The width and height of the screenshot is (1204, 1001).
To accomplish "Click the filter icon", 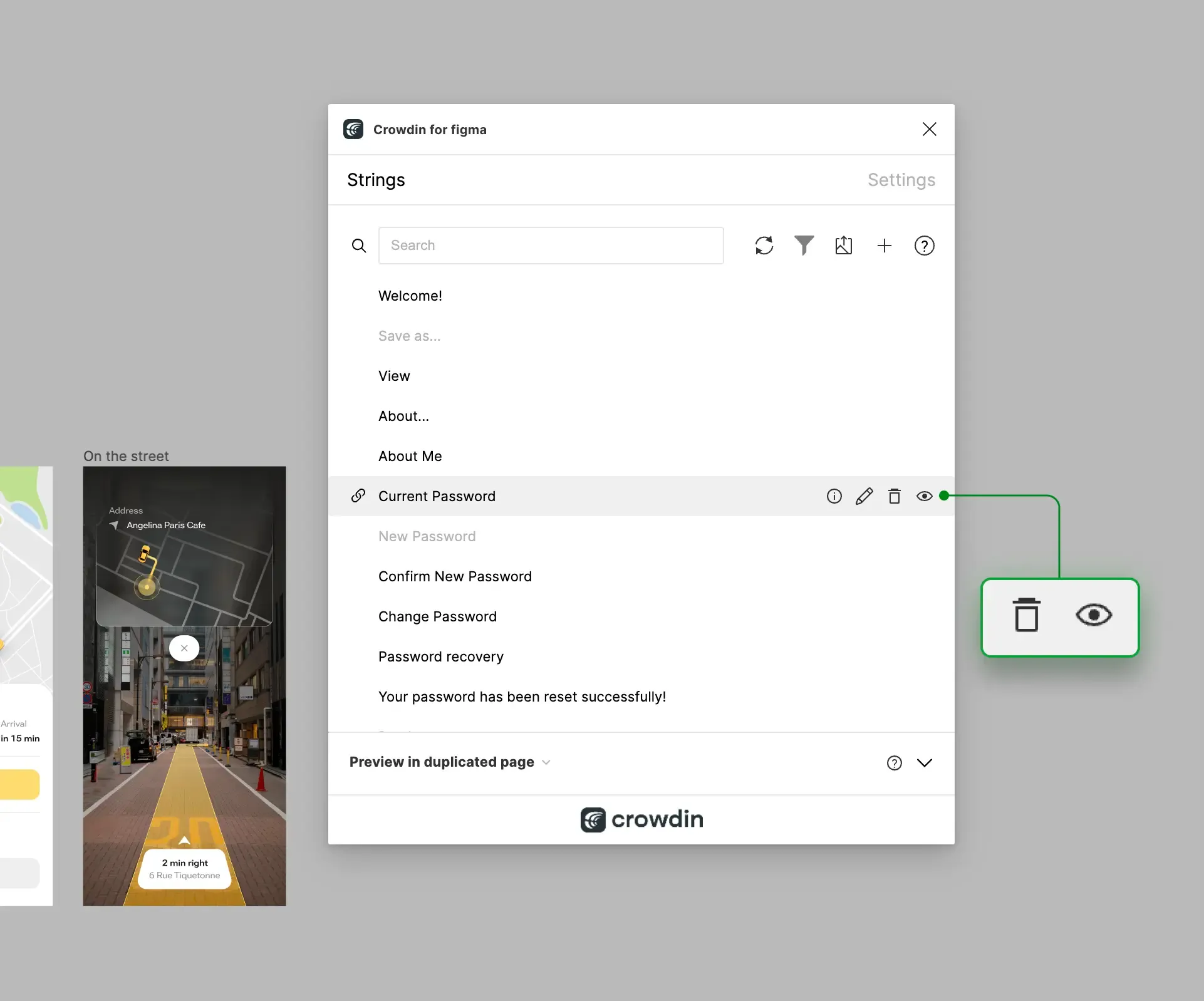I will tap(804, 245).
